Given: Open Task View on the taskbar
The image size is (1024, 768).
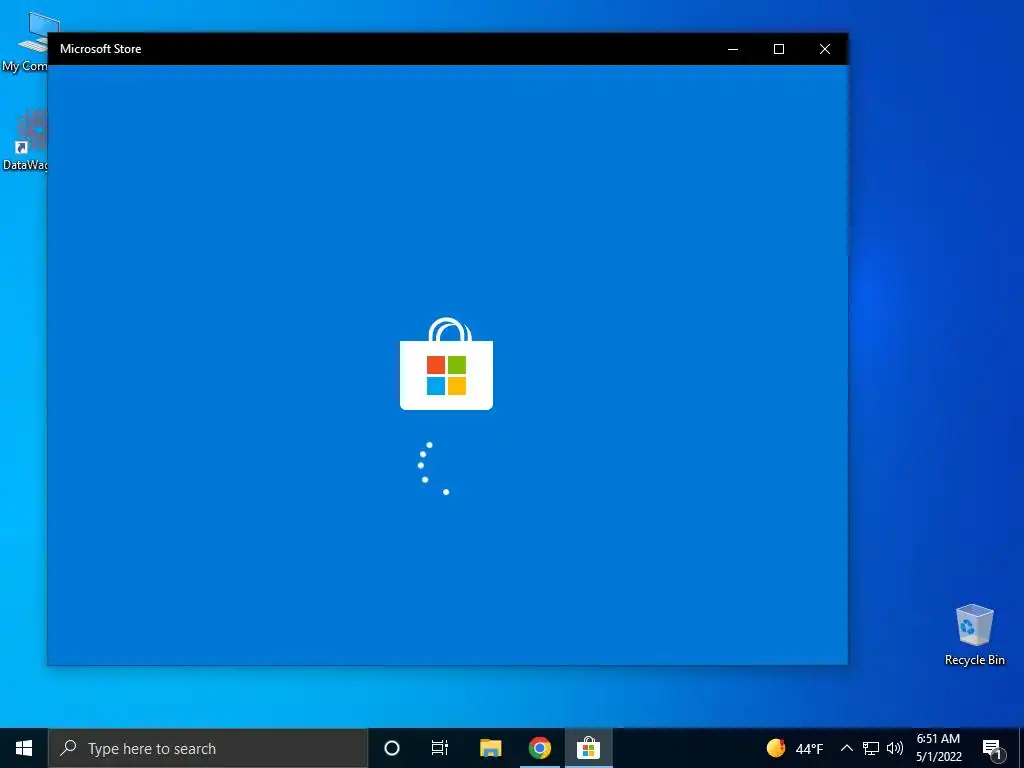Looking at the screenshot, I should point(440,748).
